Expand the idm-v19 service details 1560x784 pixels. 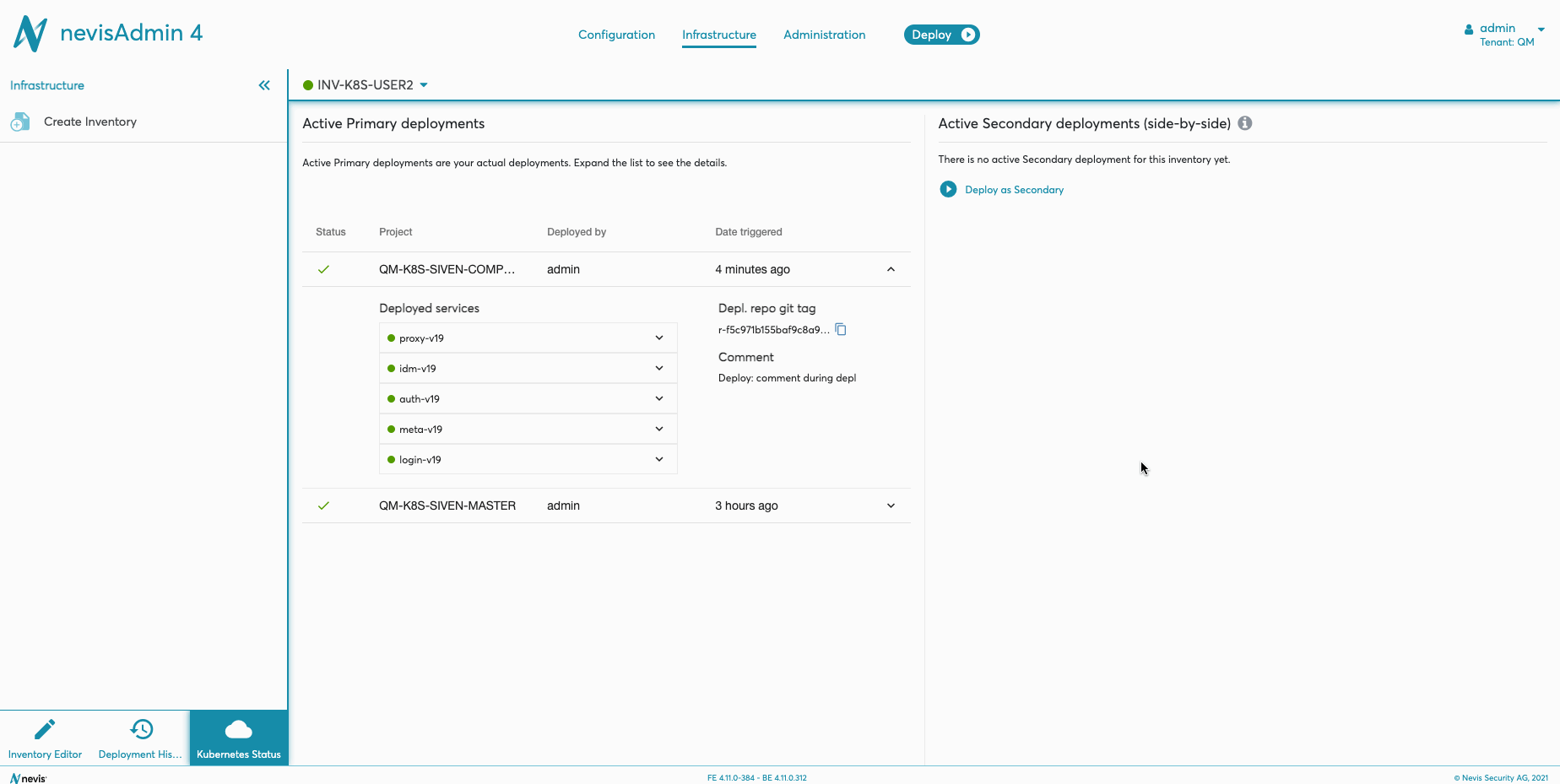659,369
